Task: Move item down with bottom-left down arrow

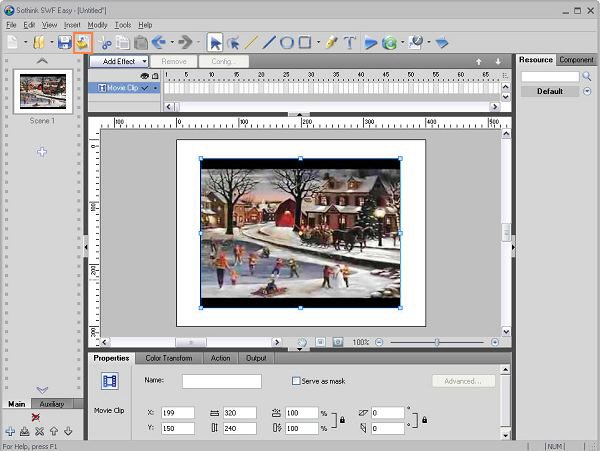Action: [68, 431]
